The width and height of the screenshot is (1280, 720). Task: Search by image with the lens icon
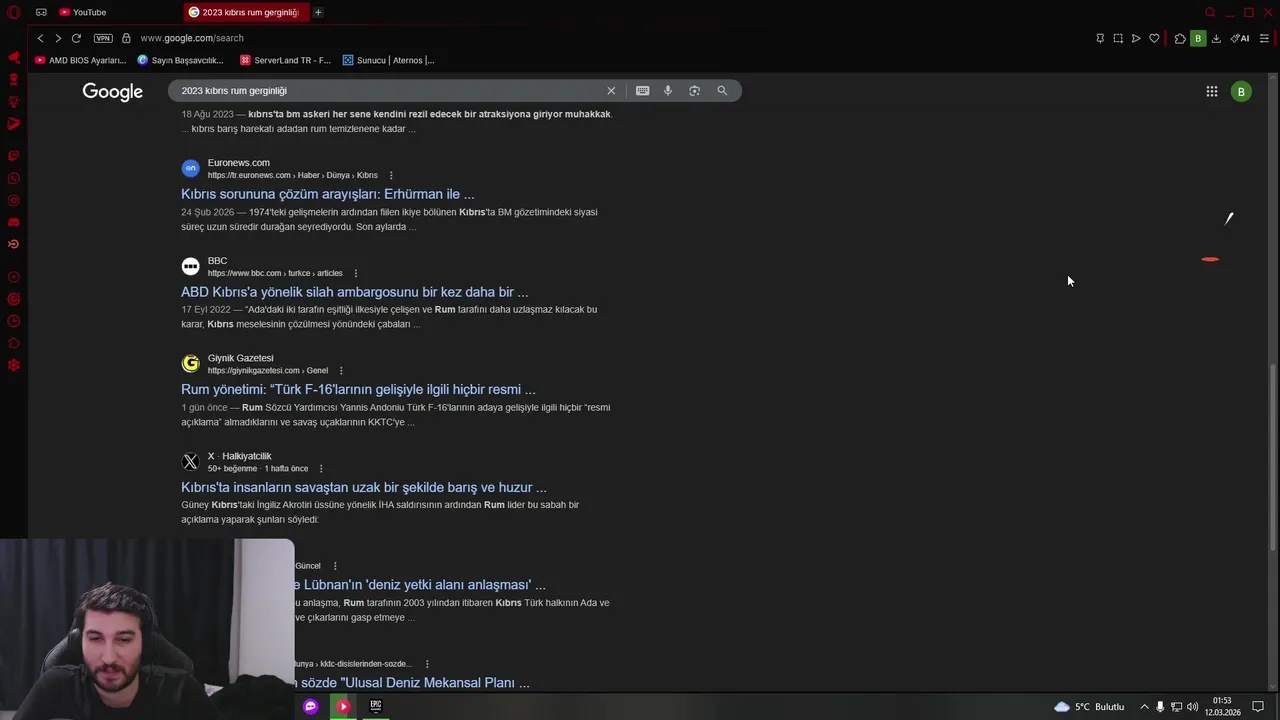pyautogui.click(x=694, y=90)
